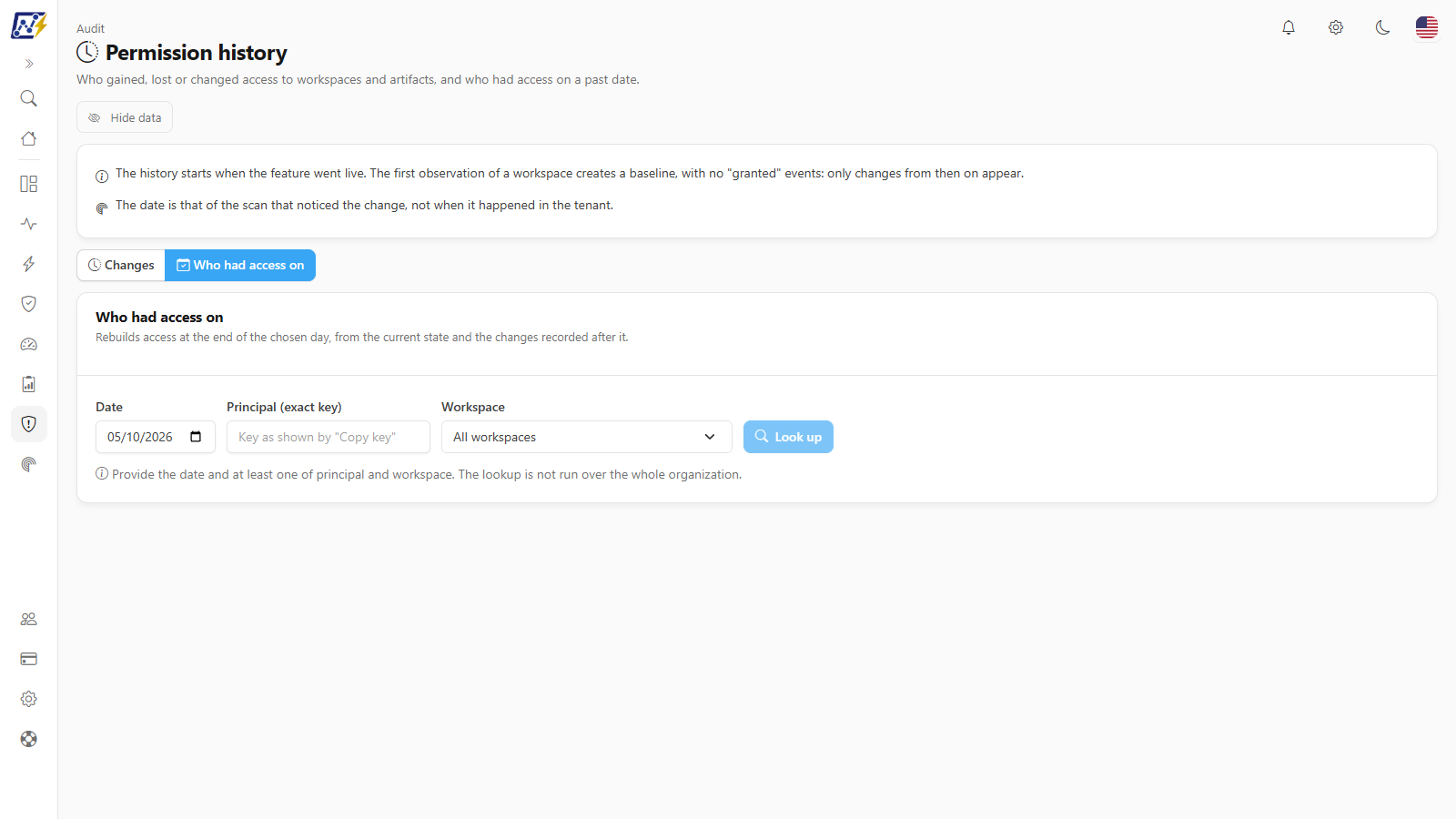Viewport: 1456px width, 819px height.
Task: Click the Permission history clock icon
Action: tap(87, 52)
